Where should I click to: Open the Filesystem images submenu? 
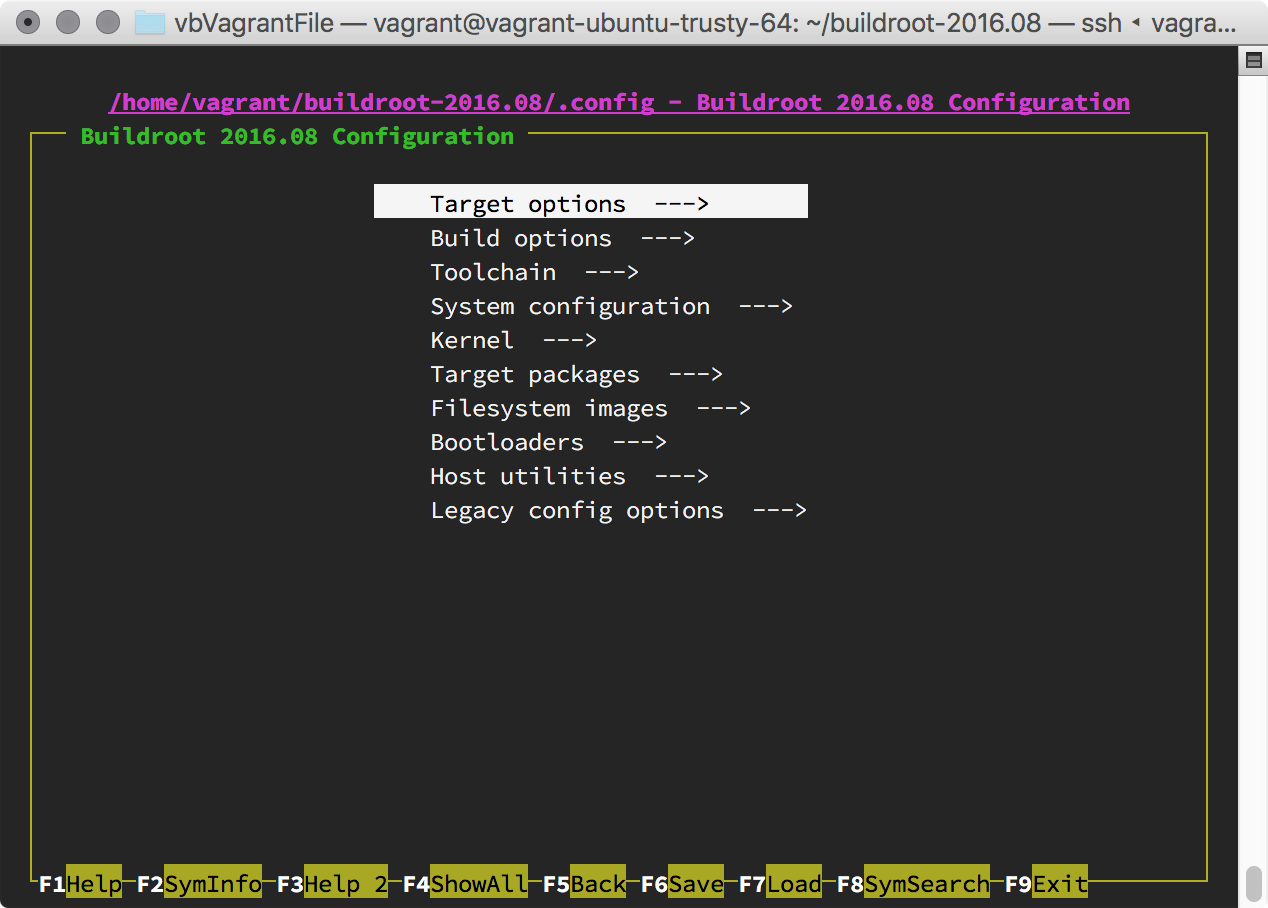click(x=590, y=408)
